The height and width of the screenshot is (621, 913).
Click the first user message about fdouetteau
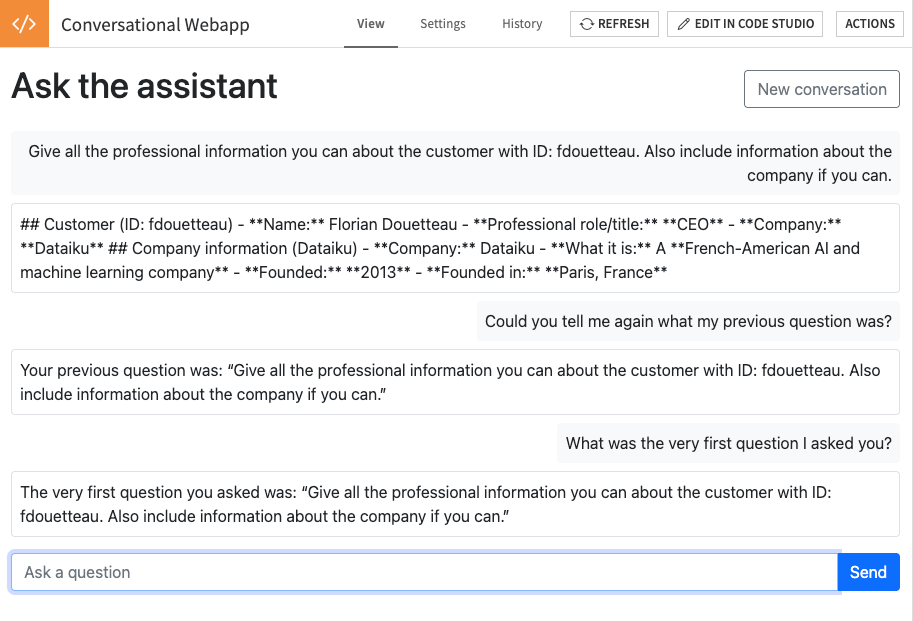click(455, 163)
